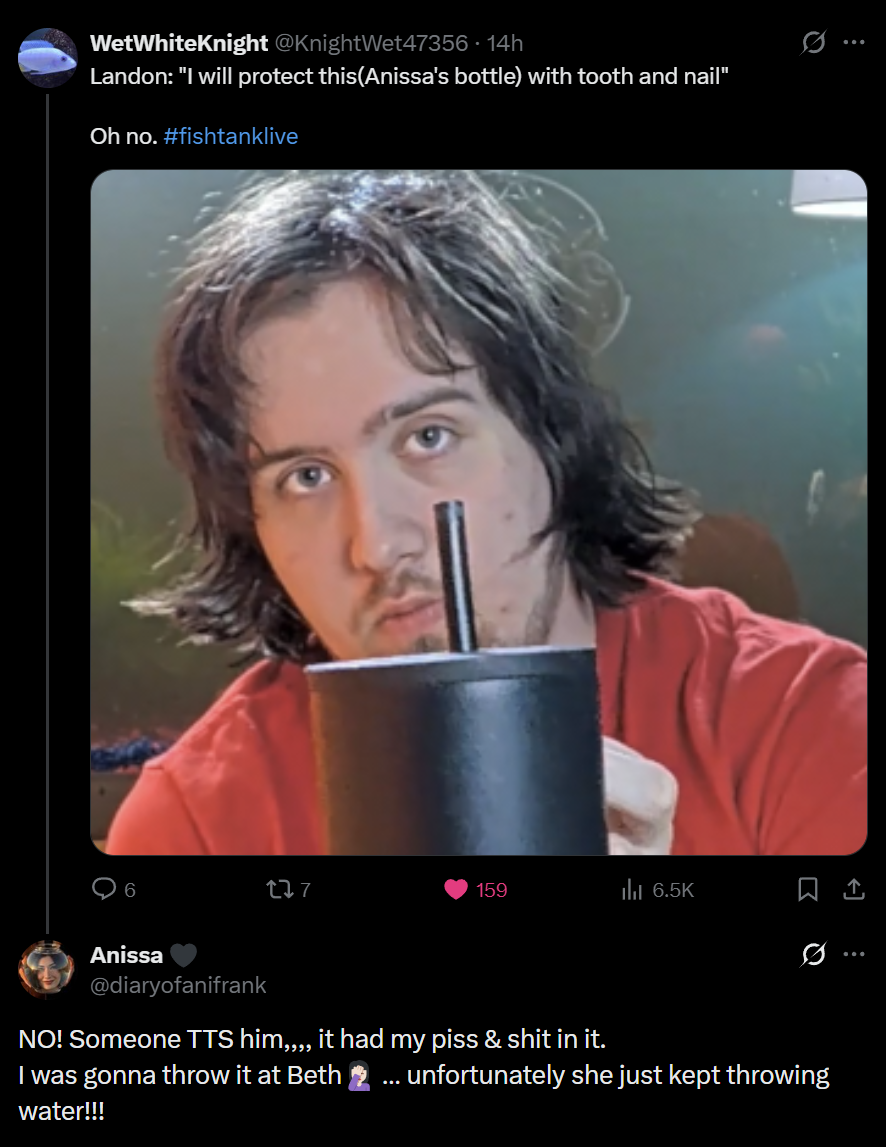The height and width of the screenshot is (1147, 886).
Task: Expand more options menu on Anissa's reply
Action: pos(854,954)
